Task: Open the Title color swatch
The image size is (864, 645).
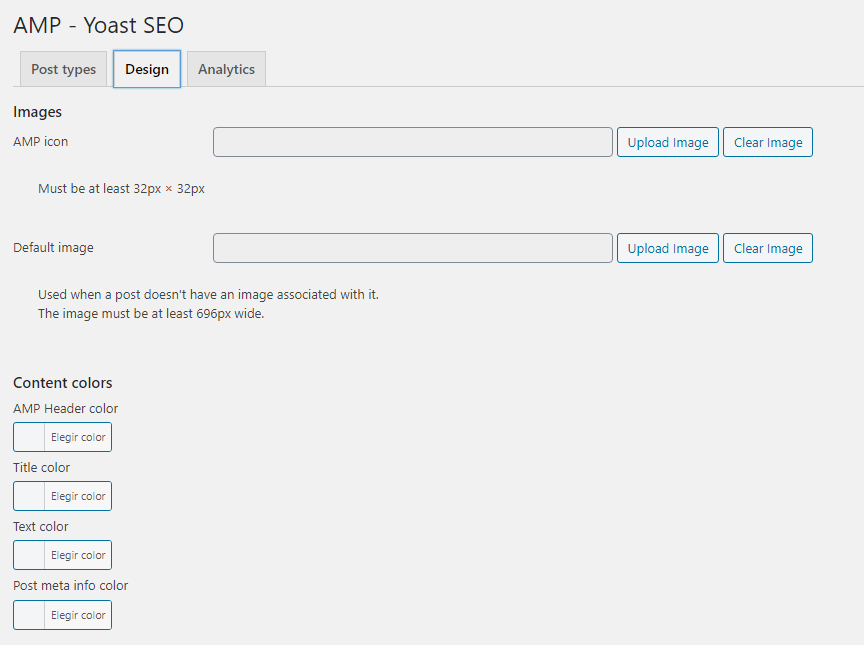Action: [x=62, y=496]
